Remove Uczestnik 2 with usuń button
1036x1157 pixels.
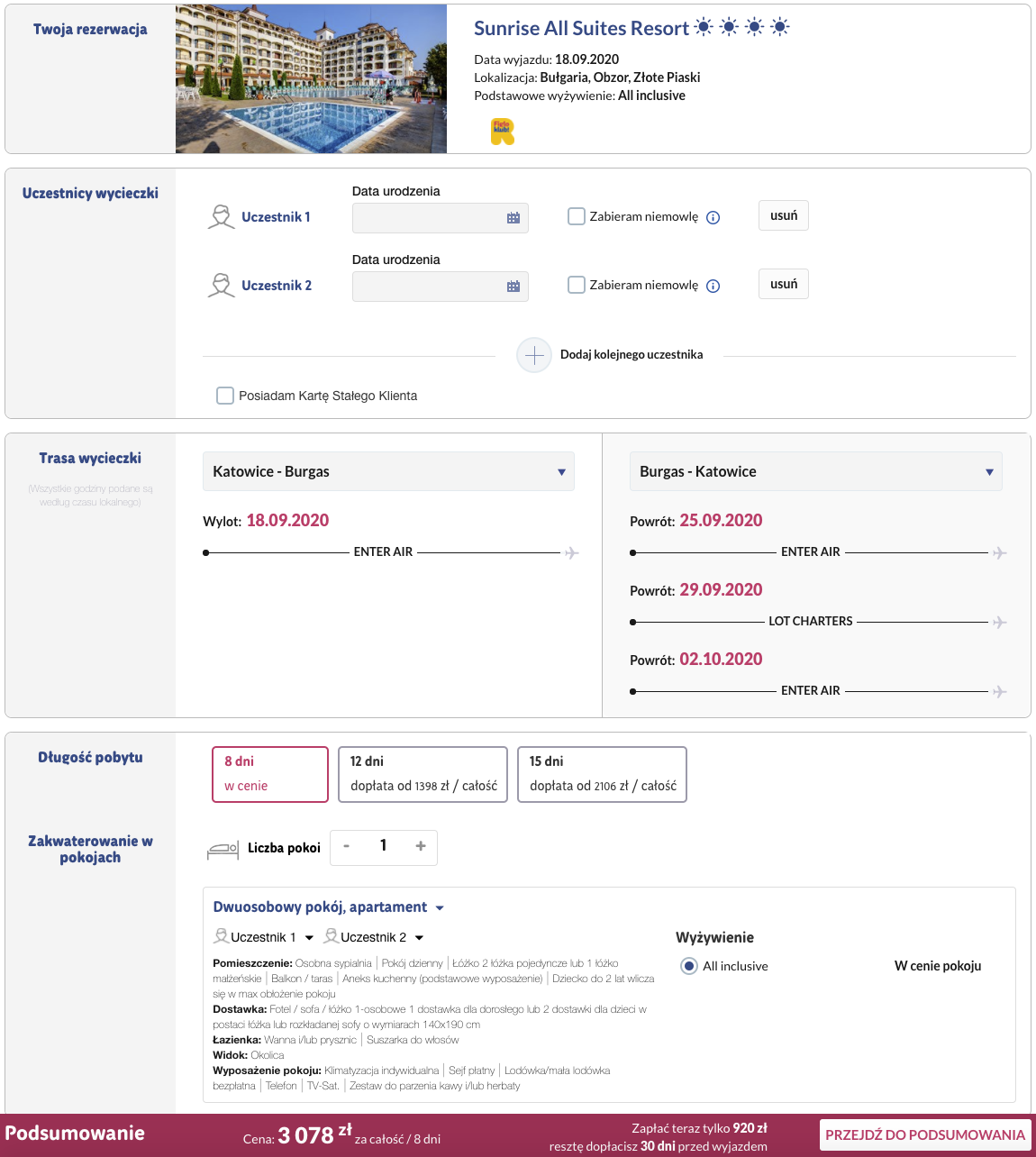click(783, 284)
